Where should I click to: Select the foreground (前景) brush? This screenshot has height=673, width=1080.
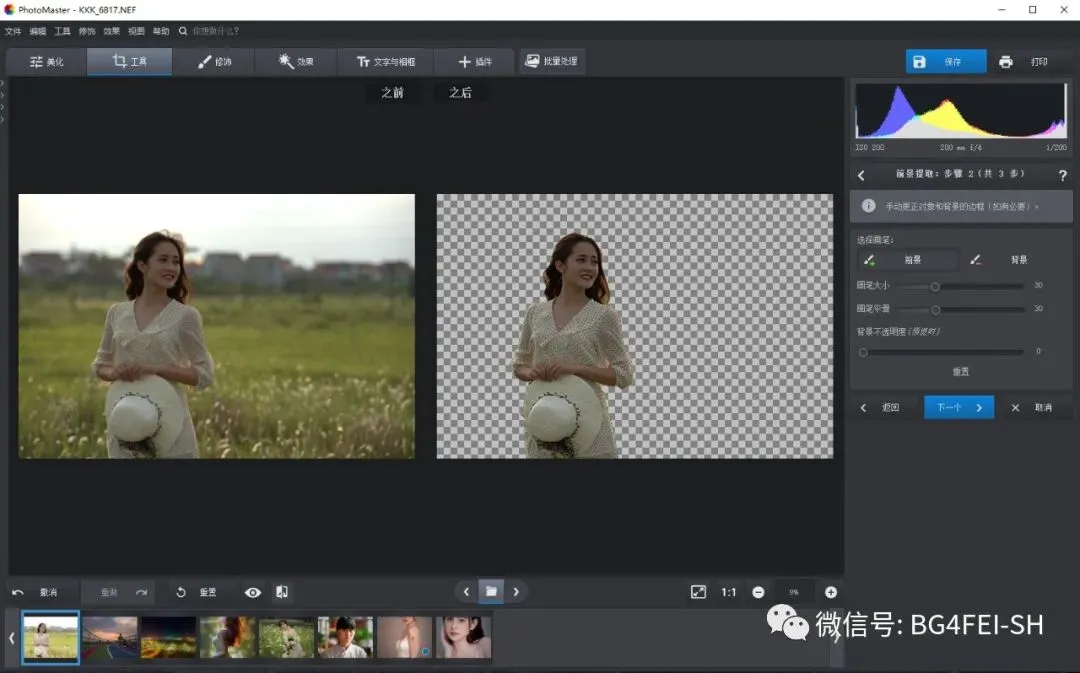[x=906, y=260]
